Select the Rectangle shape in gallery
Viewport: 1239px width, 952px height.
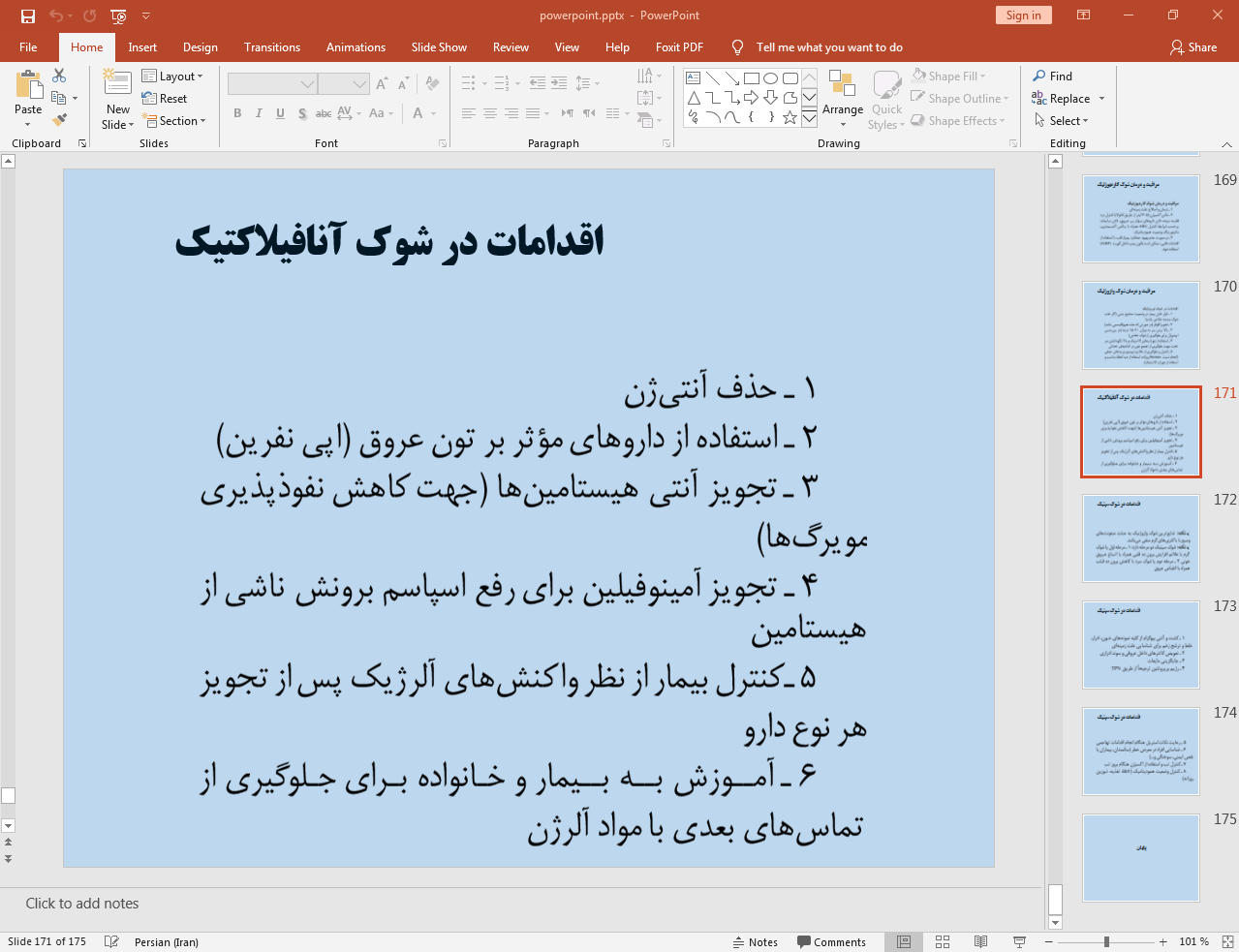(751, 78)
